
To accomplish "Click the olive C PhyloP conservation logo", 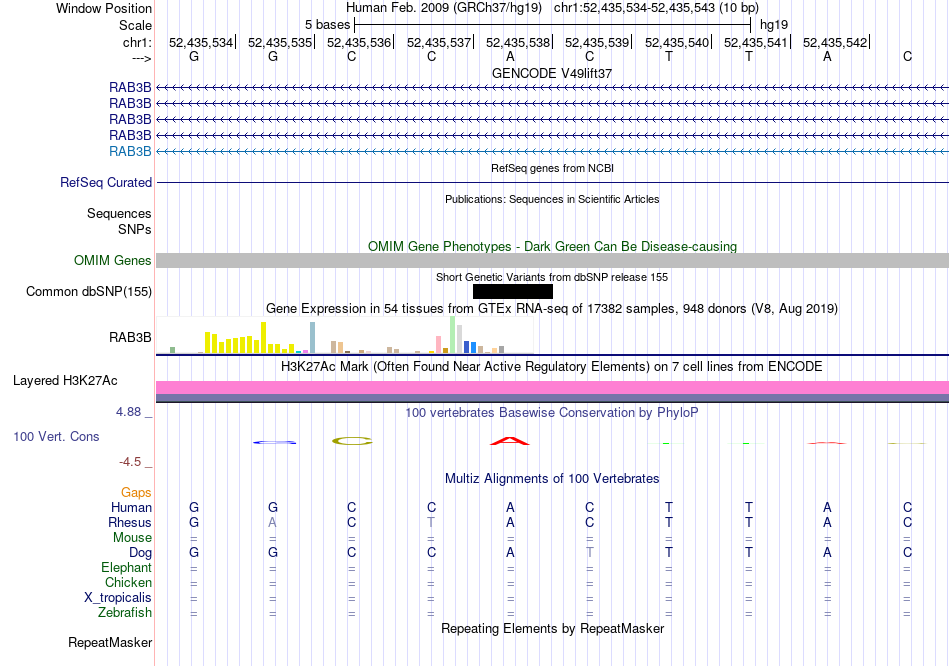I will click(x=352, y=441).
